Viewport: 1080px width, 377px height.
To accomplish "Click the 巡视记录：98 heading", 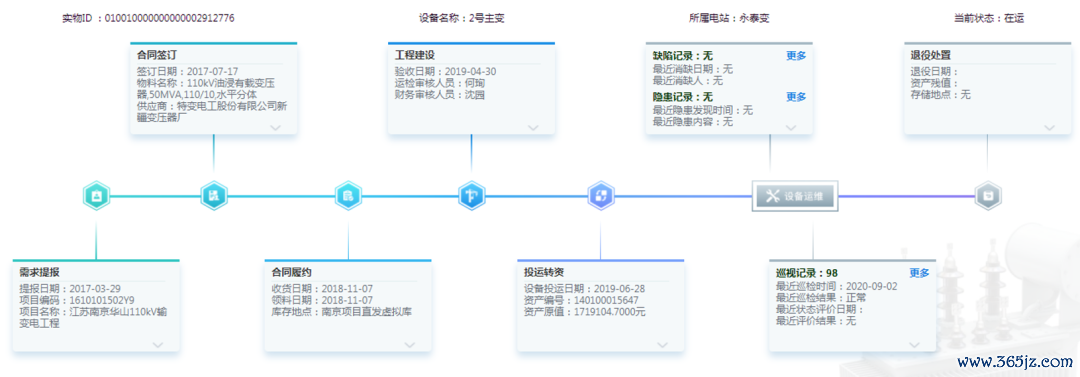I will coord(807,273).
